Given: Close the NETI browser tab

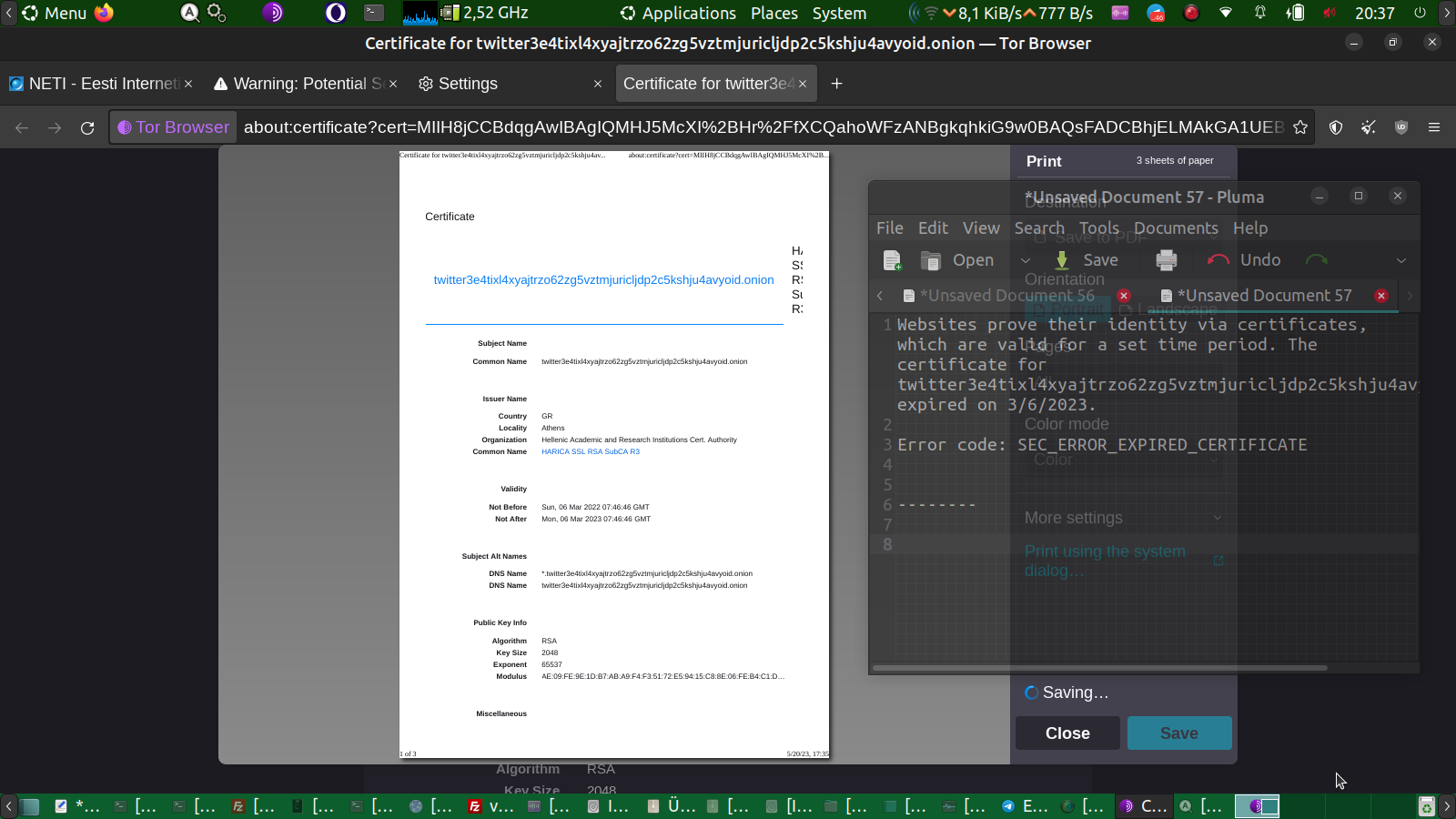Looking at the screenshot, I should pos(188,84).
